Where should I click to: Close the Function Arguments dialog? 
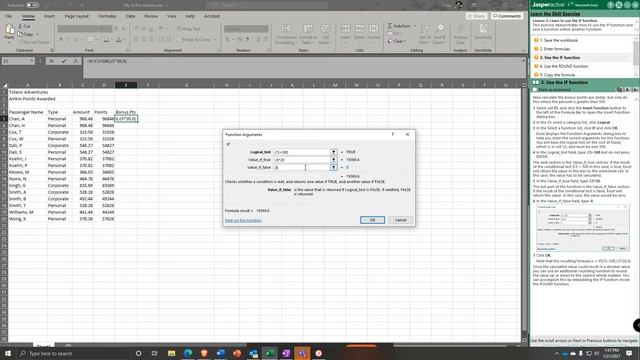pos(407,134)
